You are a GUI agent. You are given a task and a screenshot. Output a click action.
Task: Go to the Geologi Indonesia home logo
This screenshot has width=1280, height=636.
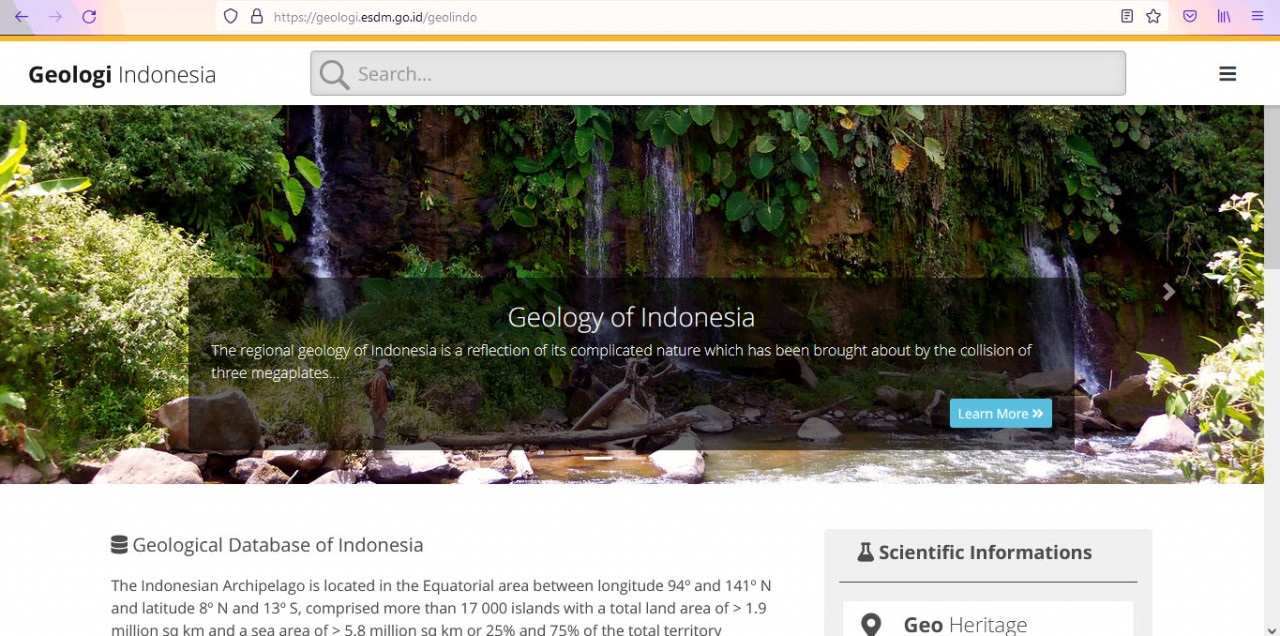(x=122, y=75)
